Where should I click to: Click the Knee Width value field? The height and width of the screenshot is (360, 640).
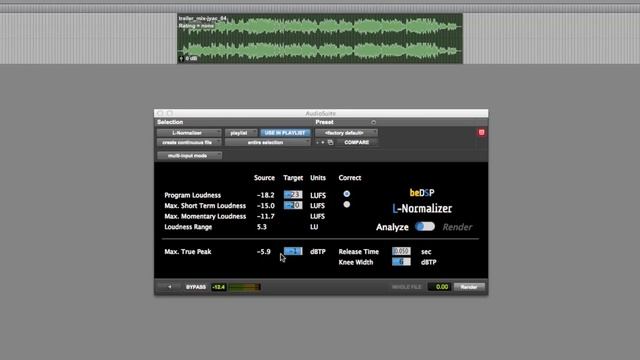[401, 262]
